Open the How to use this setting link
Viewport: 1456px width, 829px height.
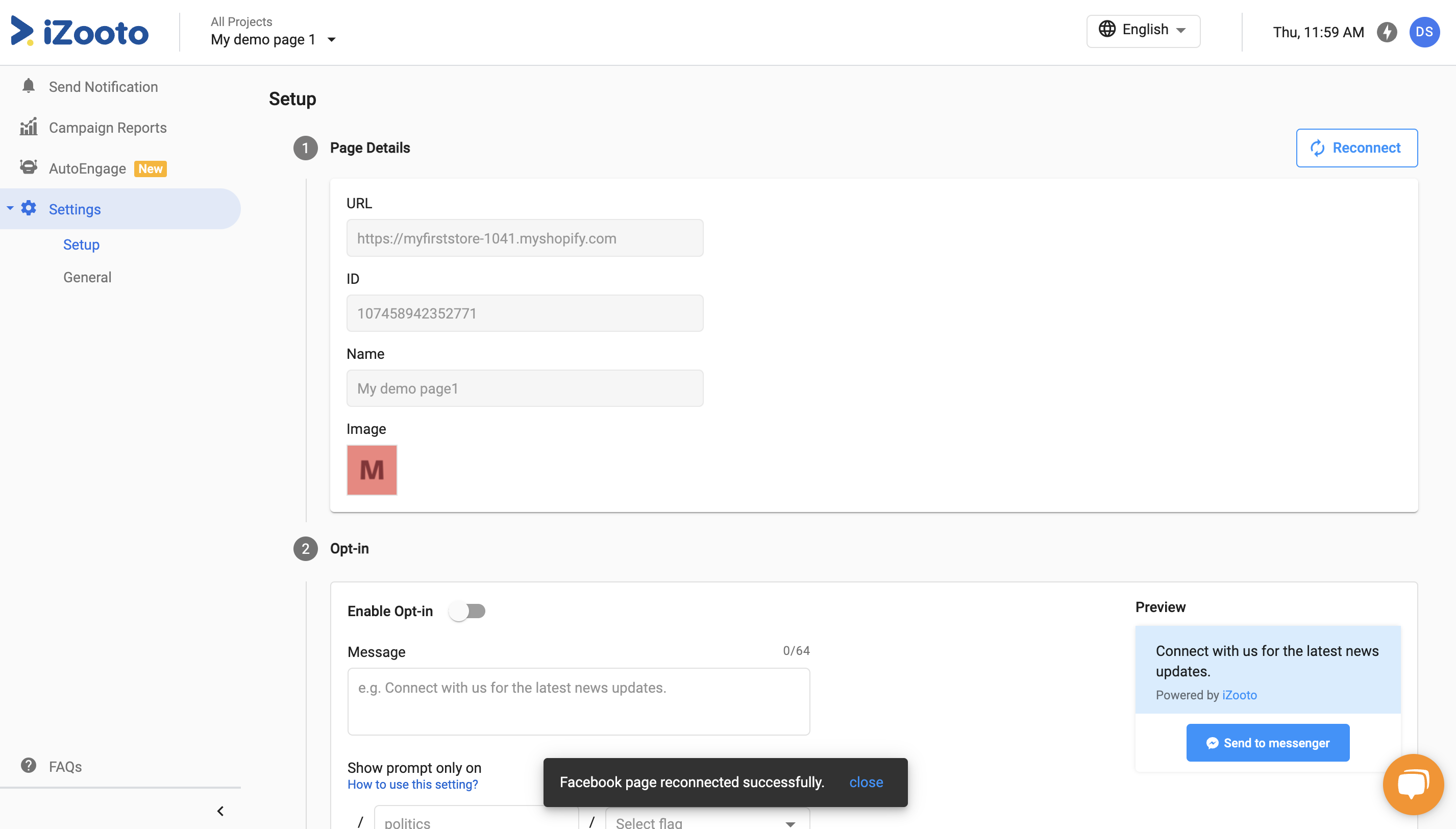[413, 784]
